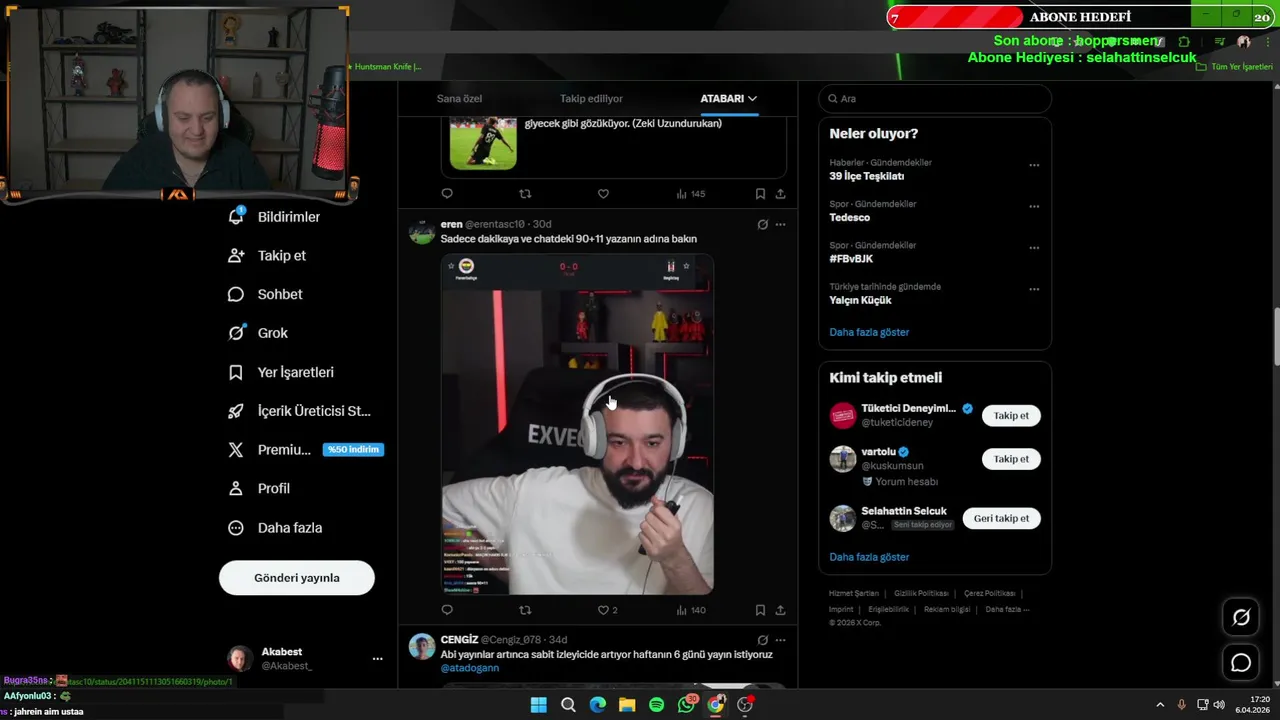Repost eren's post
1280x720 pixels.
525,610
